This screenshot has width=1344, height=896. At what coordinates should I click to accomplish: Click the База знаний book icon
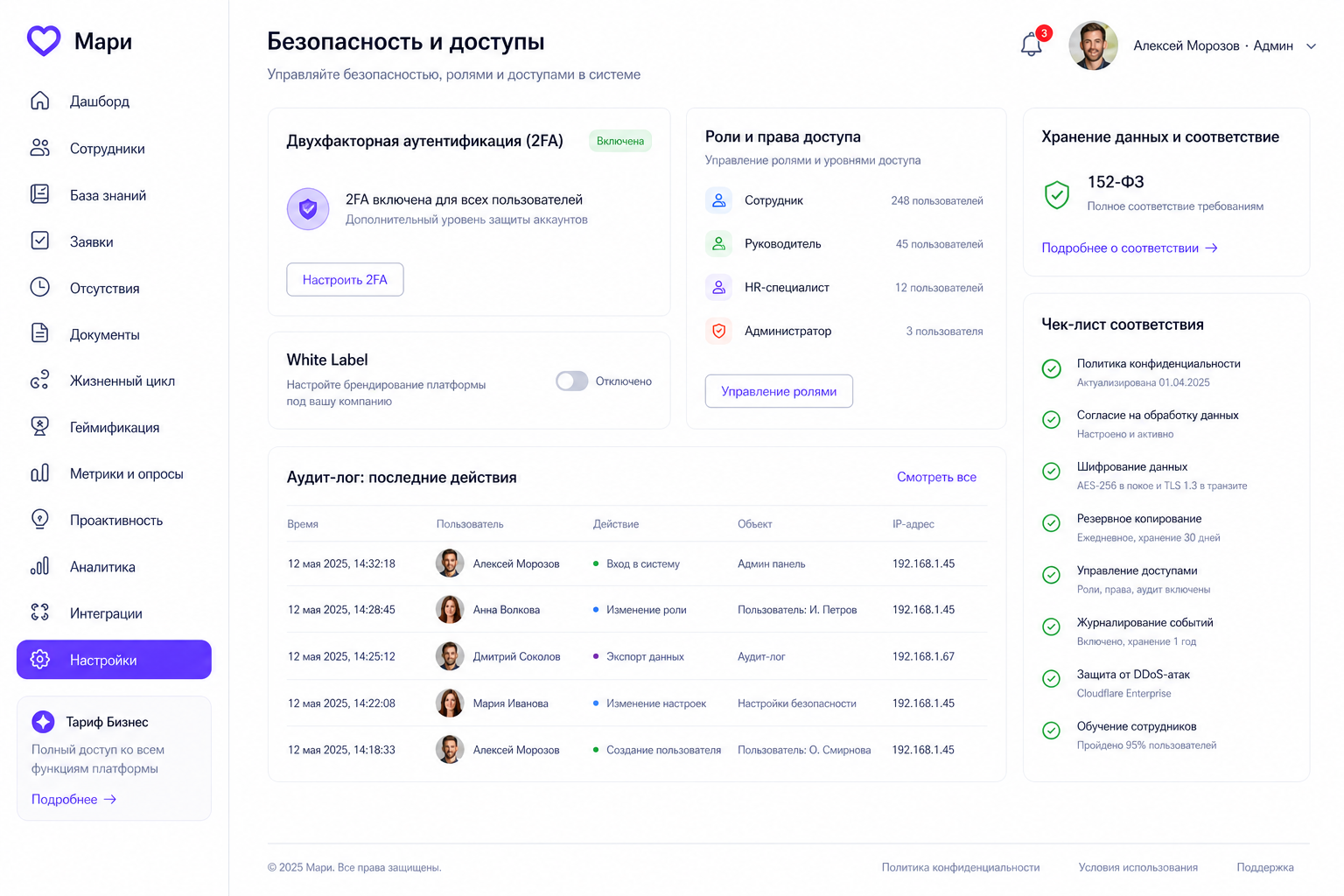pos(40,194)
